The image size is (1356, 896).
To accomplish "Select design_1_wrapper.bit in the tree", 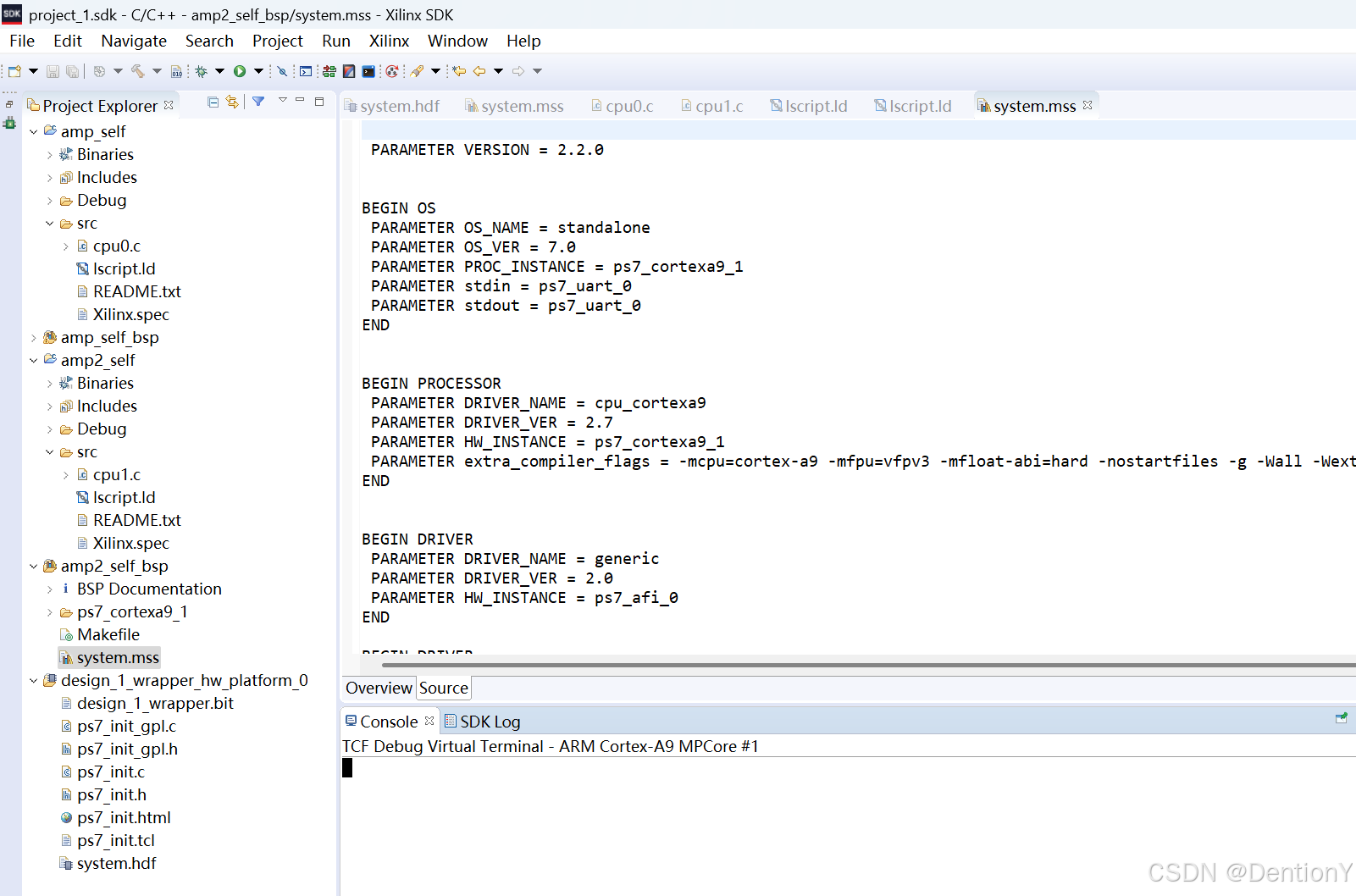I will click(x=155, y=703).
